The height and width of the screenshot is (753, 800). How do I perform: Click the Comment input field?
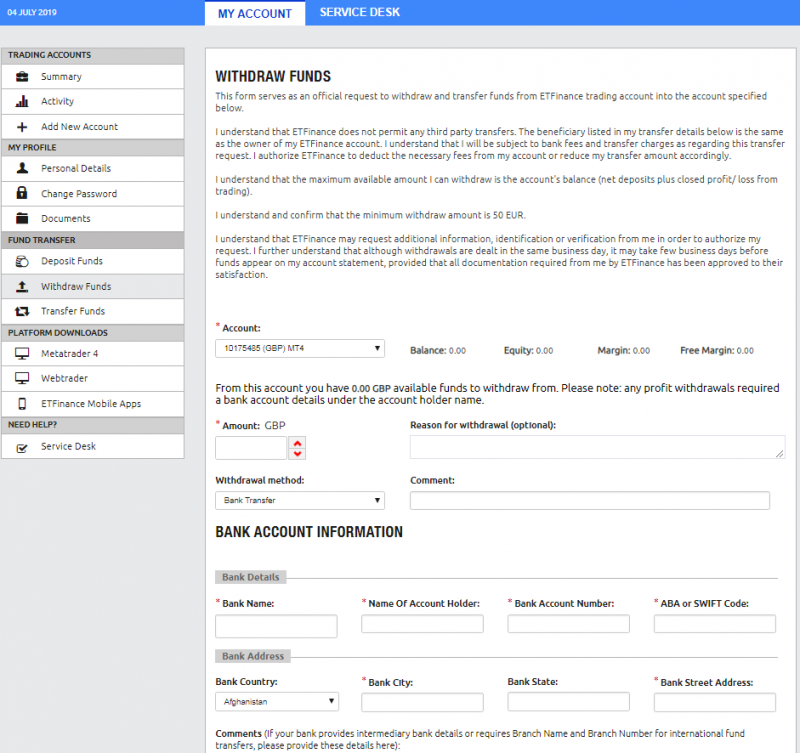590,500
